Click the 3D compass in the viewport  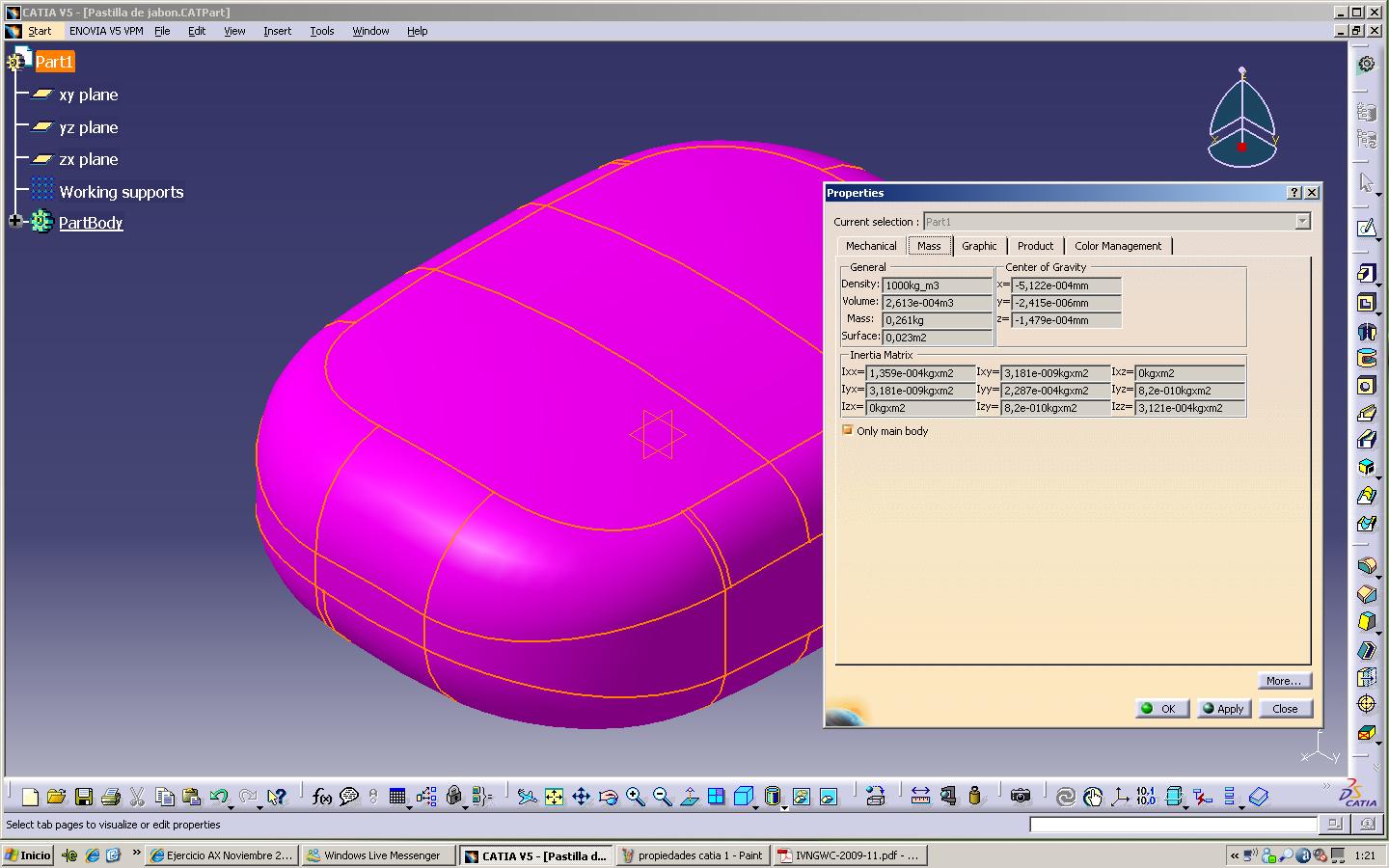[x=1242, y=116]
